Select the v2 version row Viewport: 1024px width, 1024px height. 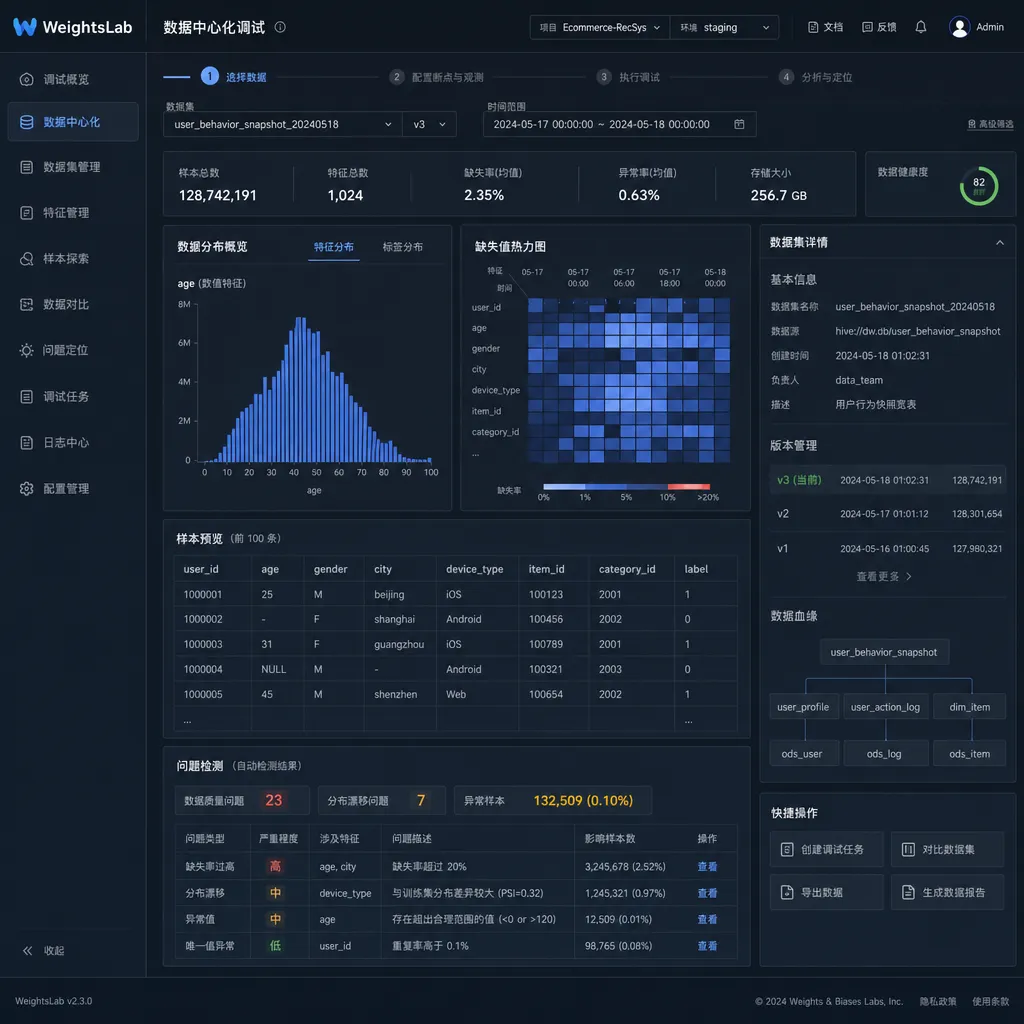coord(888,514)
